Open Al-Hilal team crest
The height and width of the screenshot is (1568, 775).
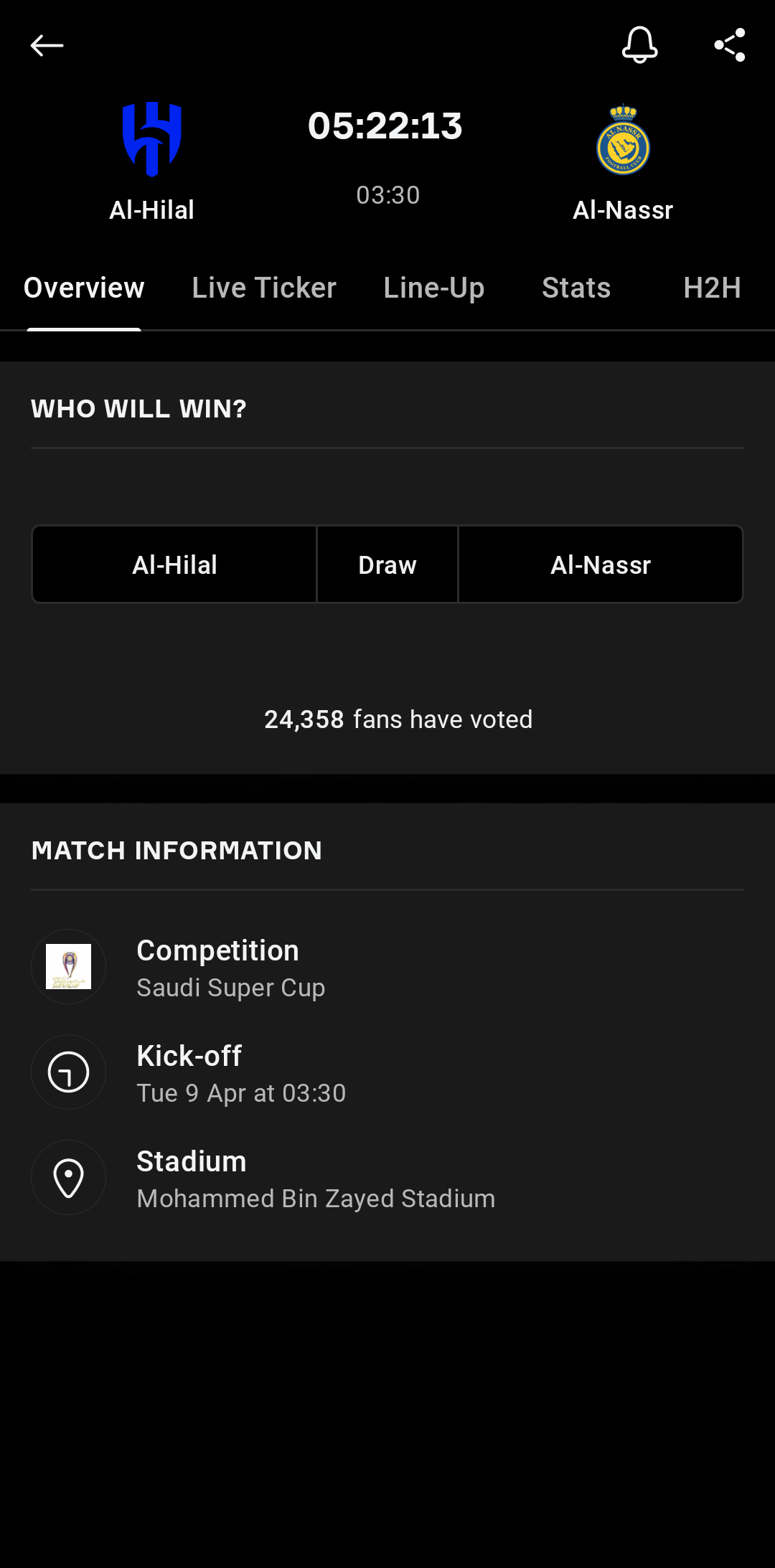click(x=152, y=139)
